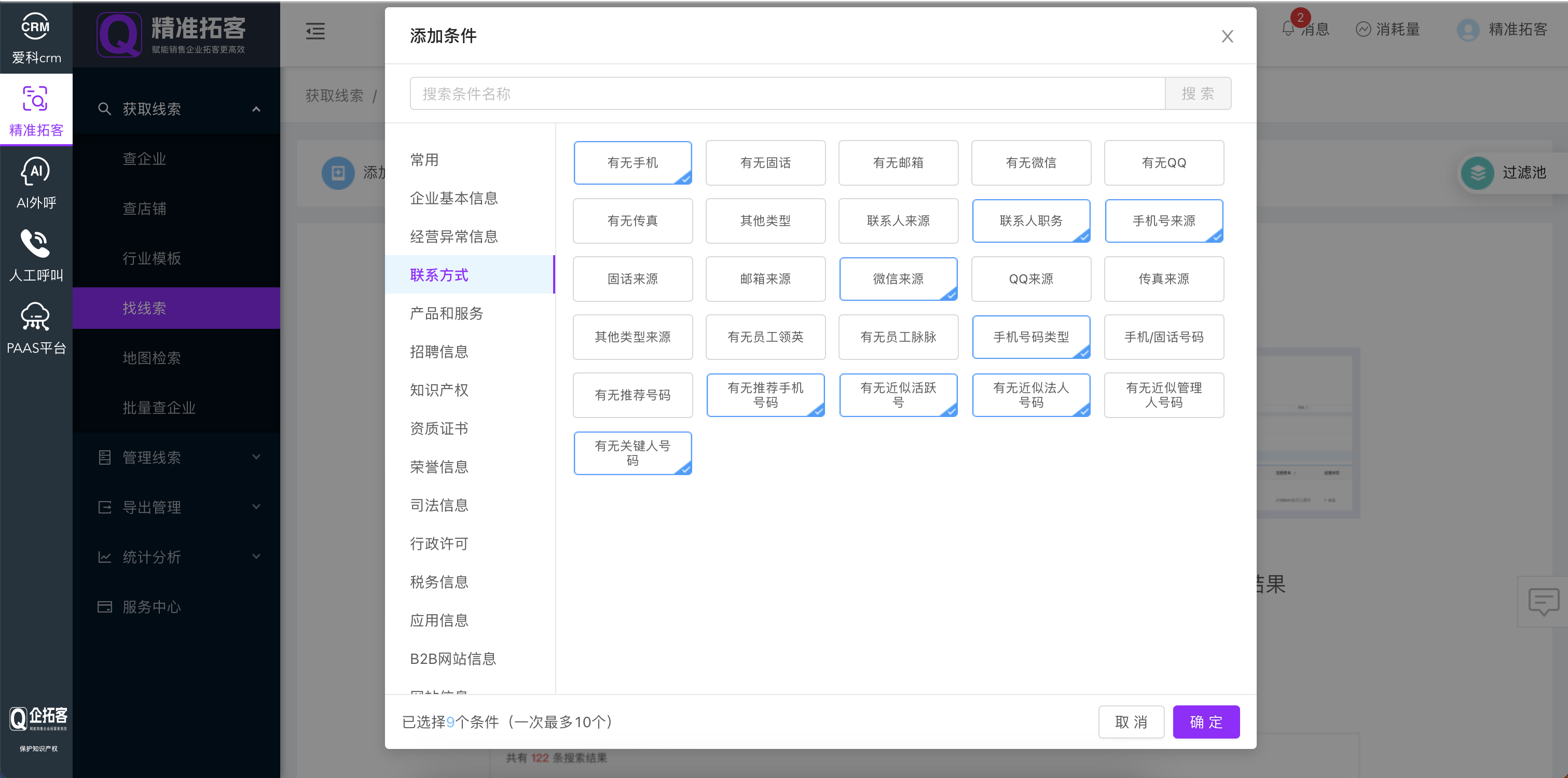Open the PAAS平台 cloud icon
Screen dimensions: 1568x778
pos(36,317)
